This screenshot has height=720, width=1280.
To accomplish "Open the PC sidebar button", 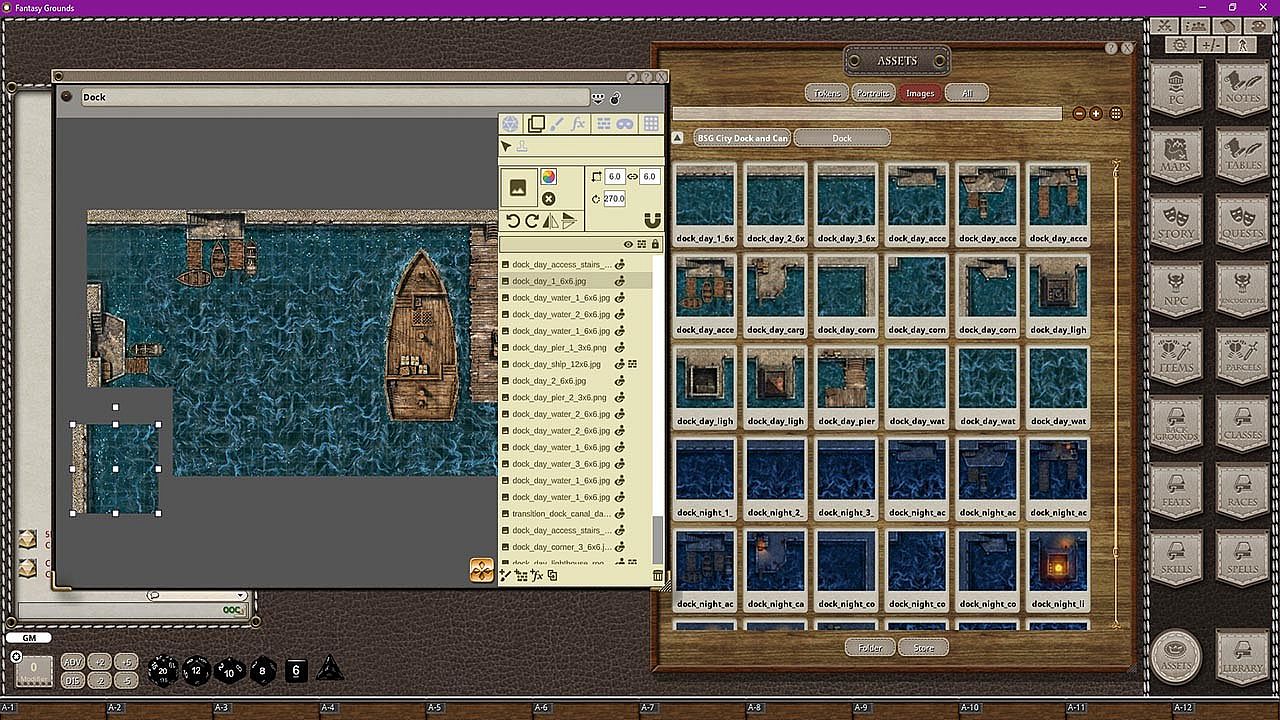I will [x=1175, y=86].
